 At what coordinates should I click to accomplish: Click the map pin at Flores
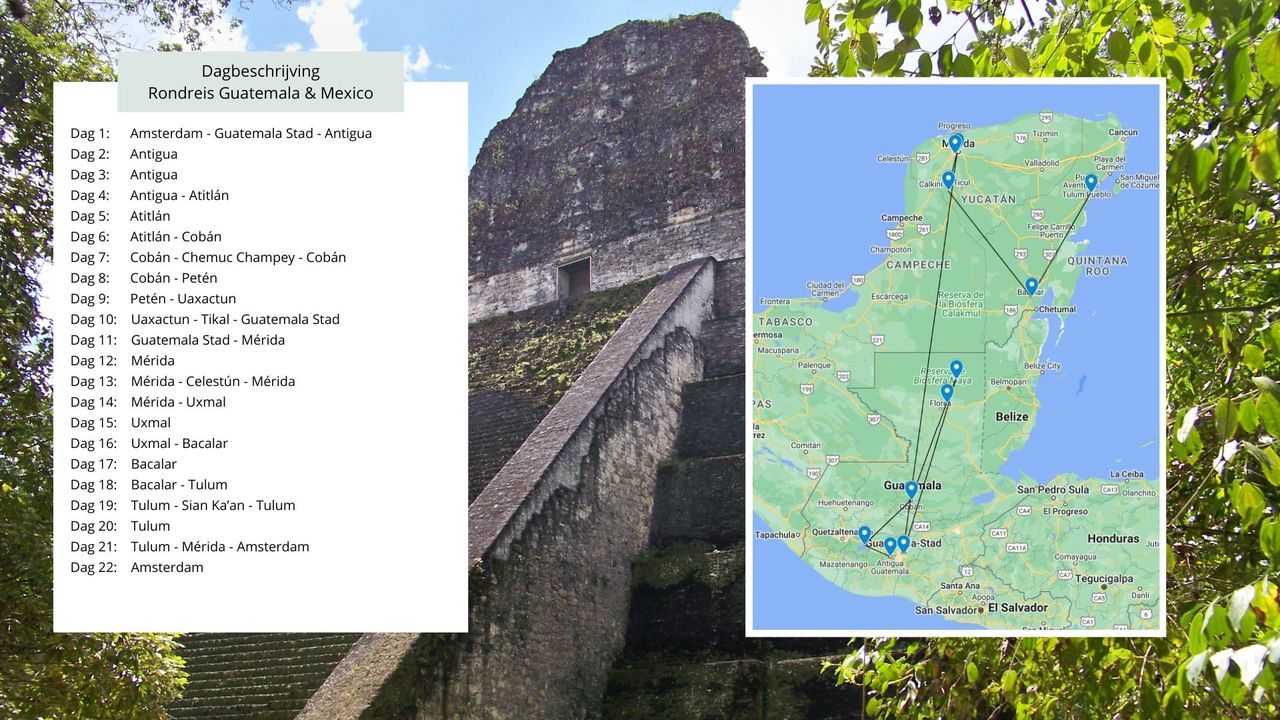tap(947, 393)
